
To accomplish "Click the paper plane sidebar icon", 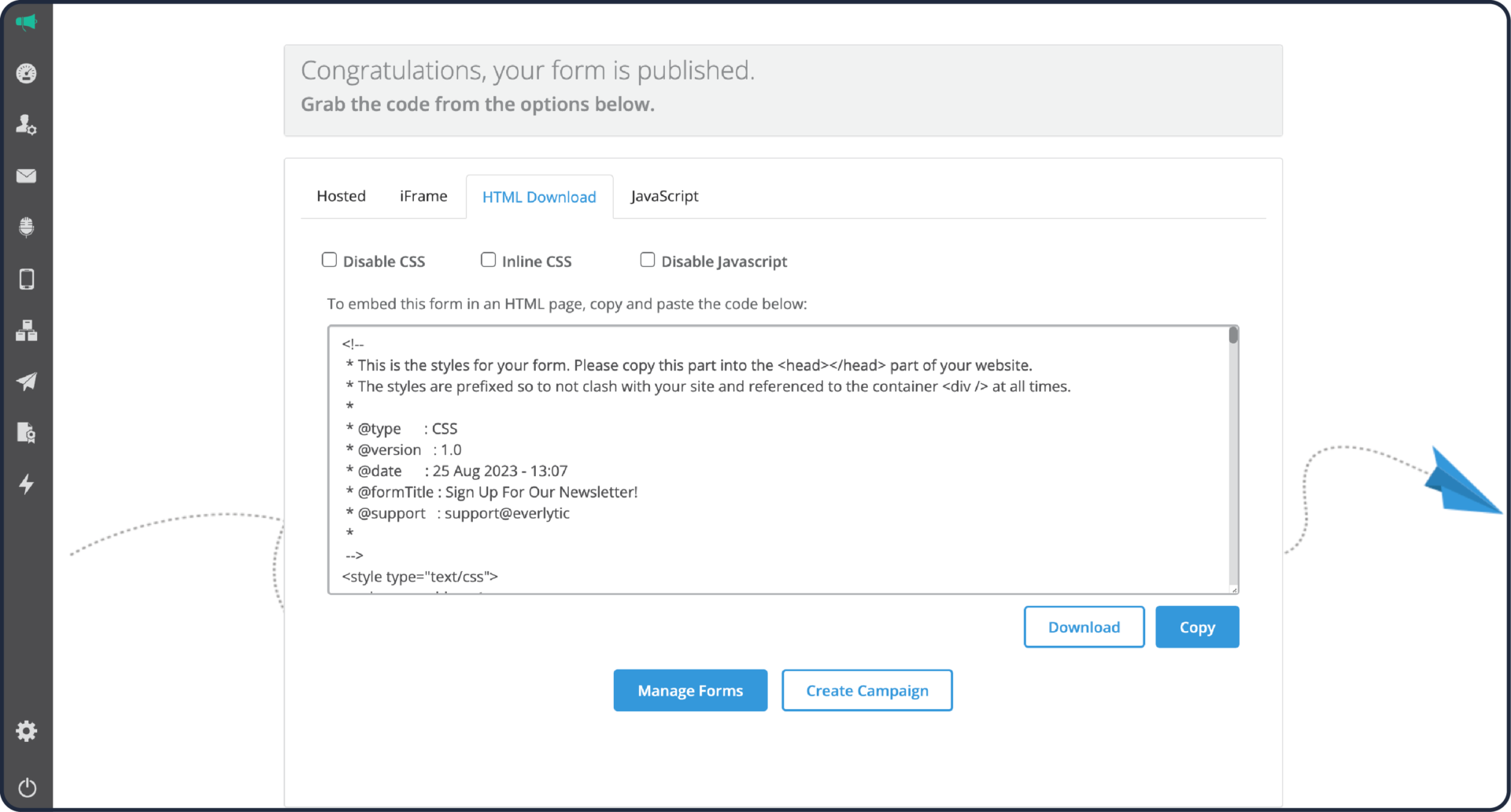I will coord(26,382).
